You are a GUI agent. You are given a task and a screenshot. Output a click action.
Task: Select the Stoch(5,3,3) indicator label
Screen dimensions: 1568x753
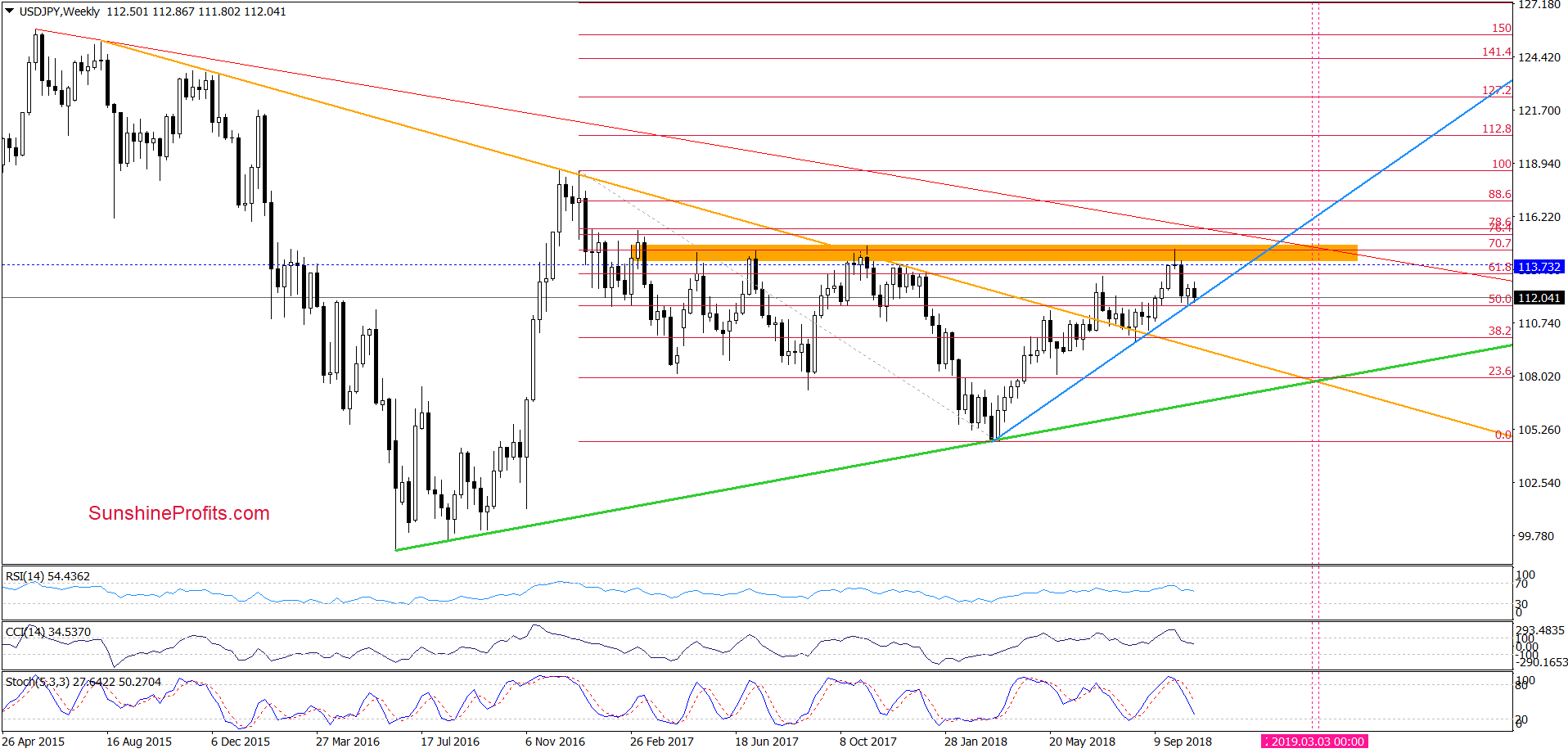(83, 682)
